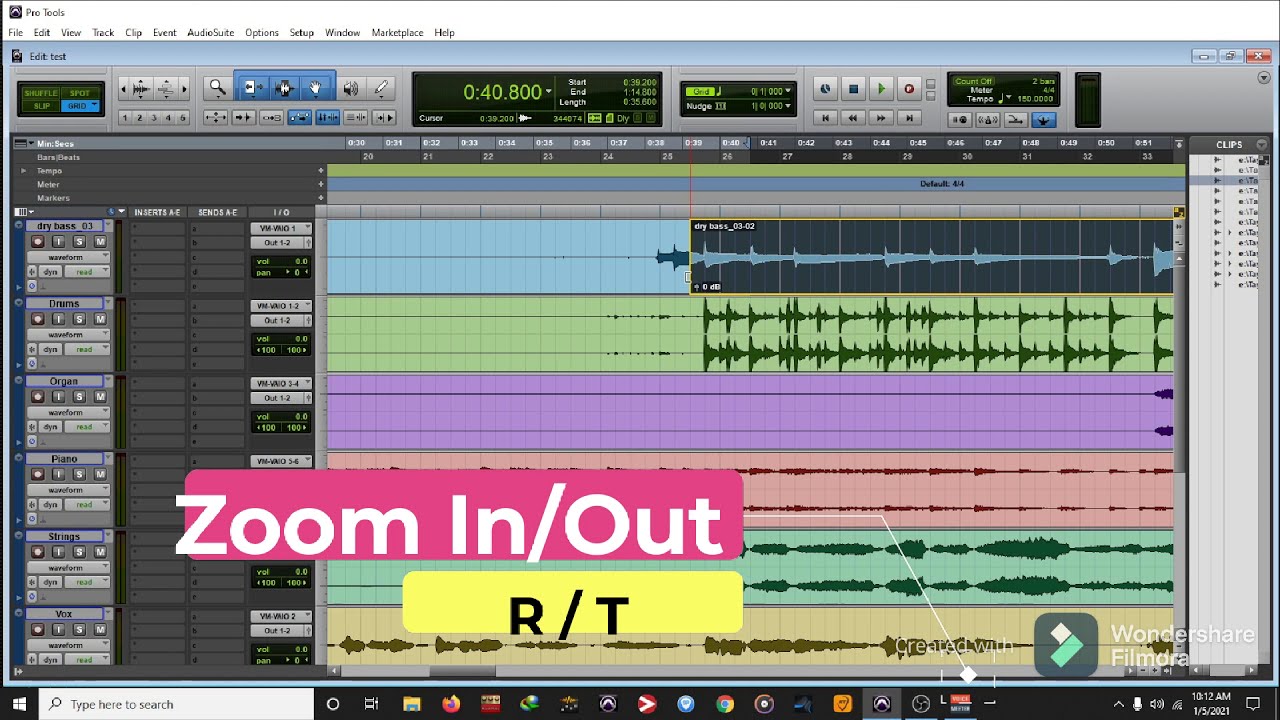Click the taskbar search box
1280x720 pixels.
point(177,704)
